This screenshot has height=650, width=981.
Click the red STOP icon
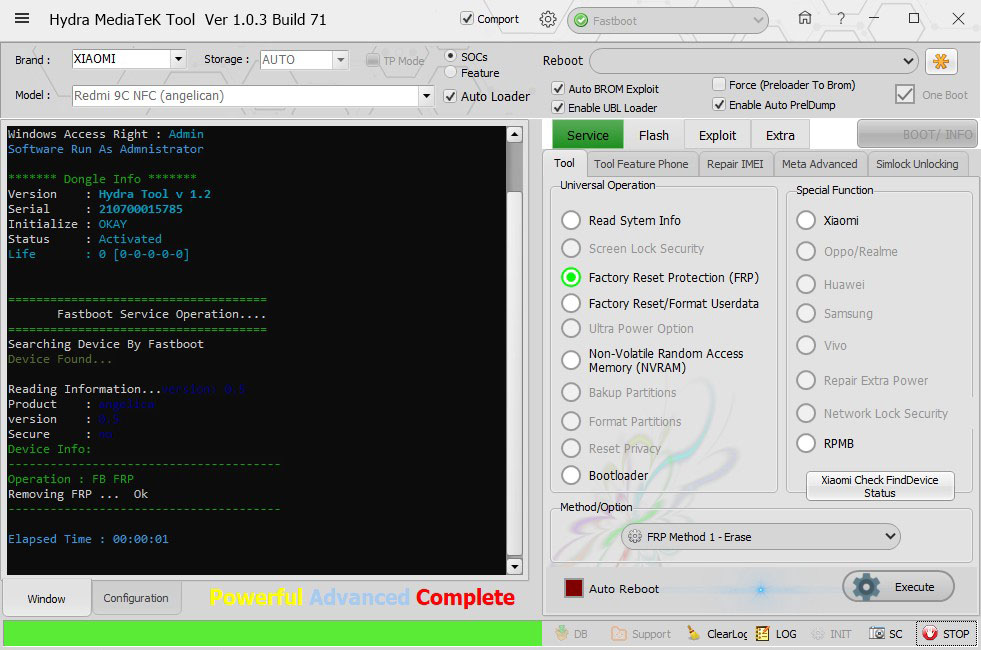point(946,634)
